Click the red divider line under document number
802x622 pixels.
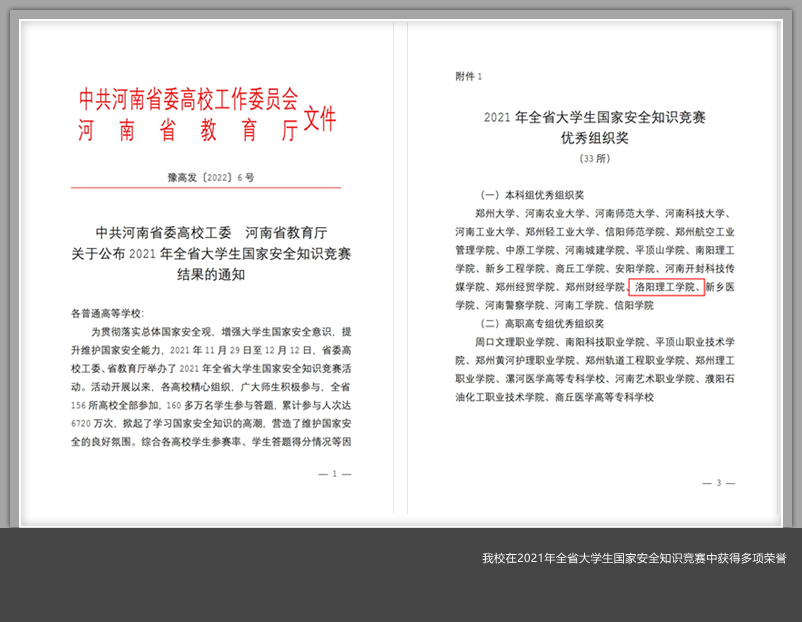(x=210, y=187)
